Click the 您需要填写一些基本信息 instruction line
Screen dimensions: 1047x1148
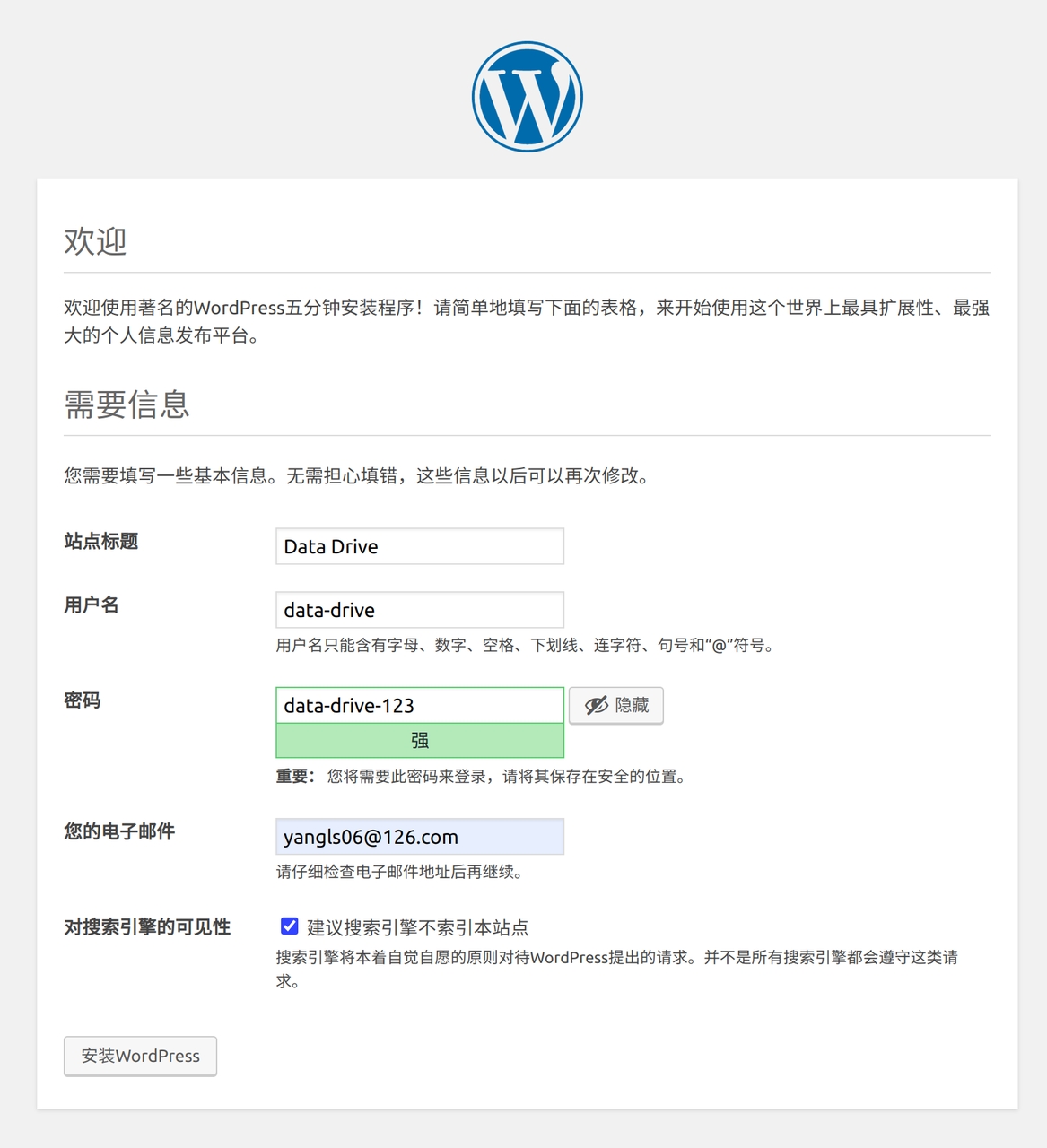357,475
